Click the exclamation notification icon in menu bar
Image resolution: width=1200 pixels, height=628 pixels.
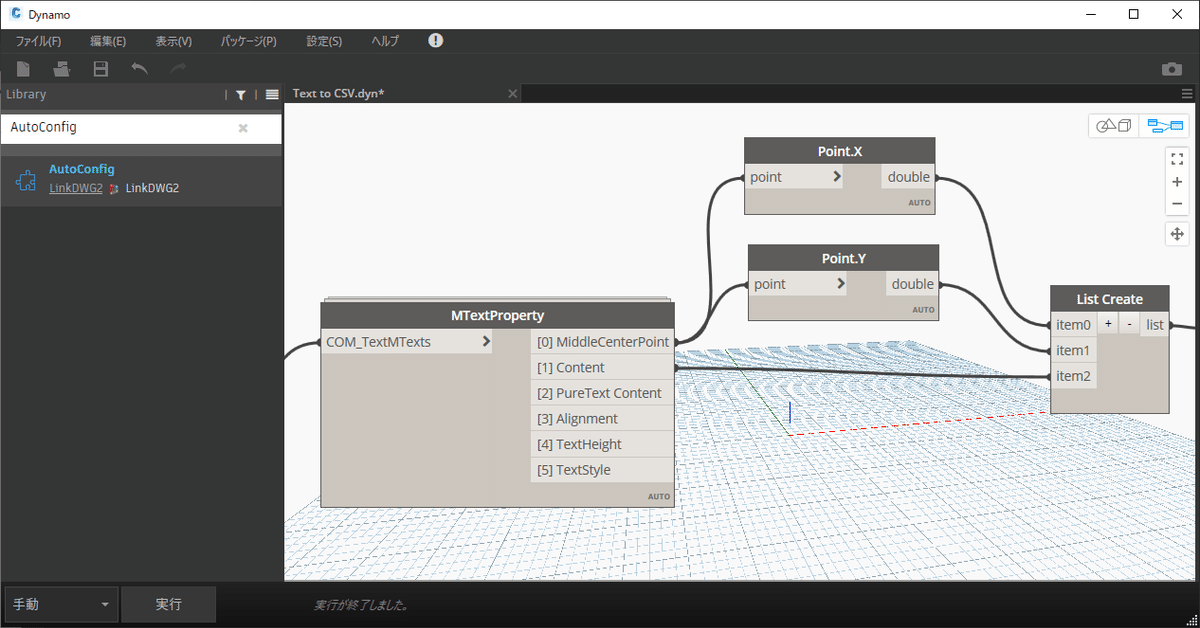click(435, 40)
